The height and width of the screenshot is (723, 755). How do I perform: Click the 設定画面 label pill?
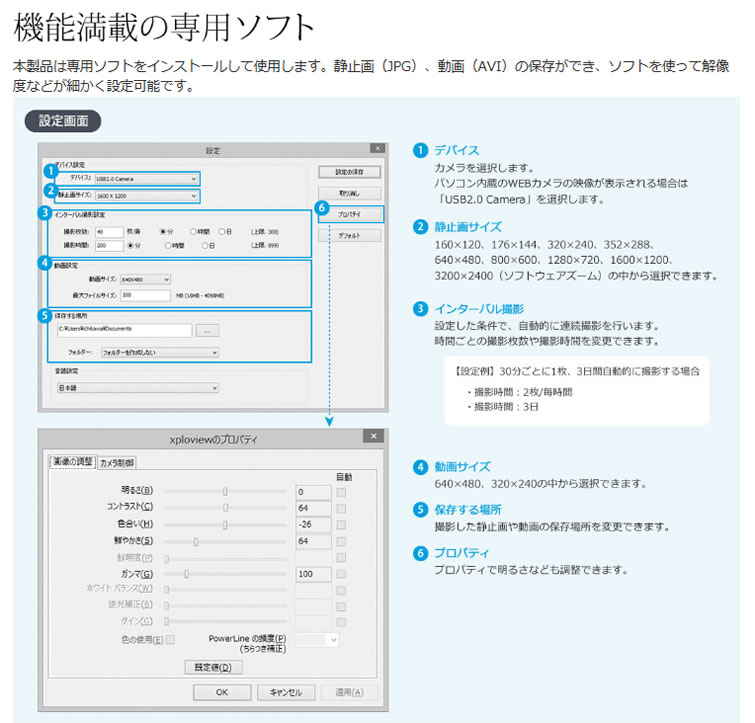(63, 121)
